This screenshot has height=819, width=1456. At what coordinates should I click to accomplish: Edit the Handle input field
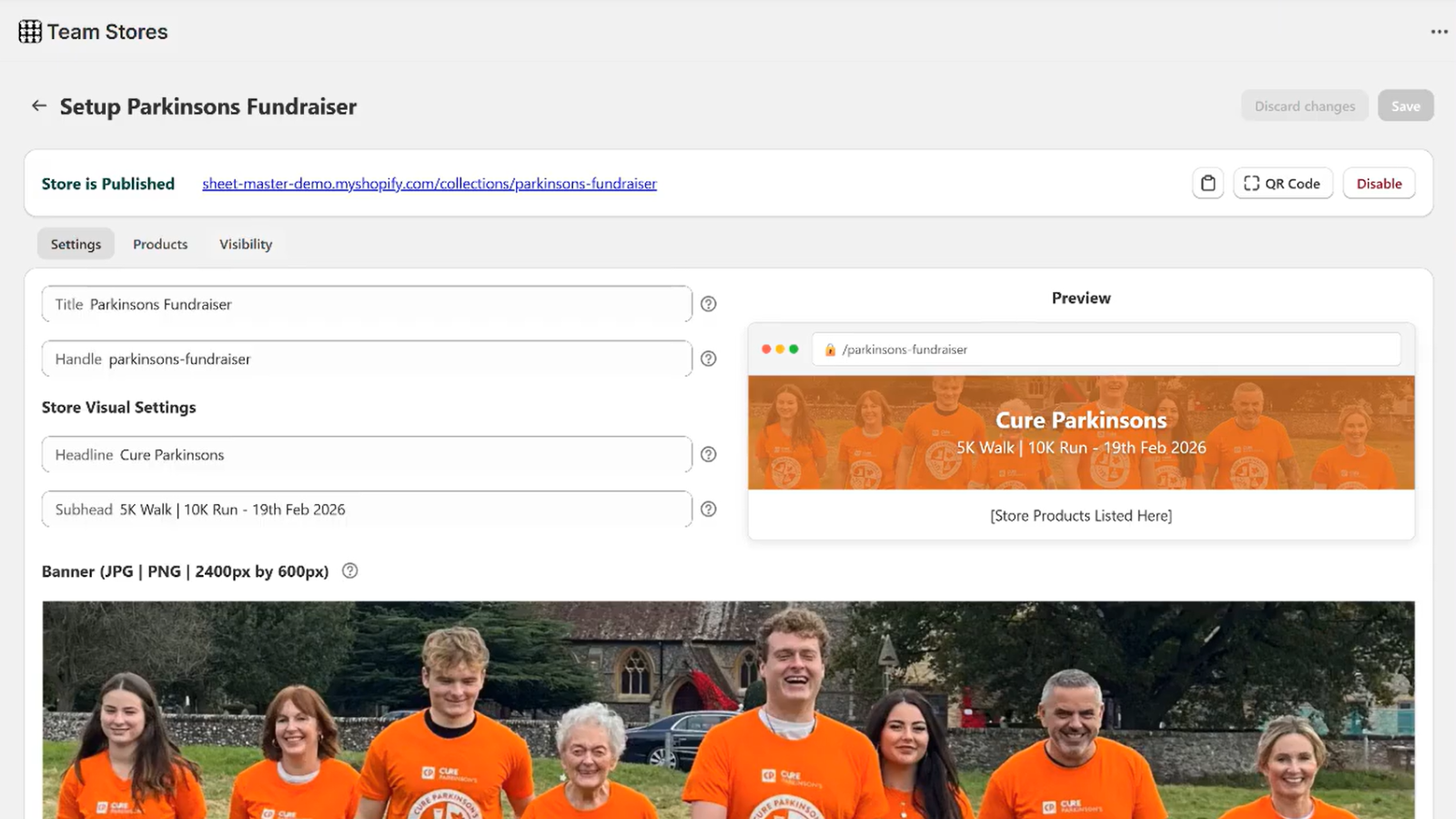point(367,359)
